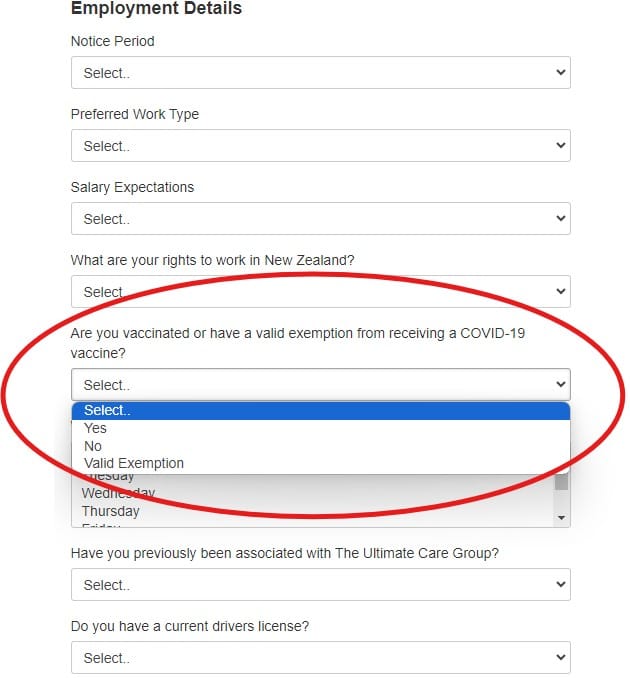
Task: Open the Preferred Work Type dropdown
Action: tap(320, 146)
